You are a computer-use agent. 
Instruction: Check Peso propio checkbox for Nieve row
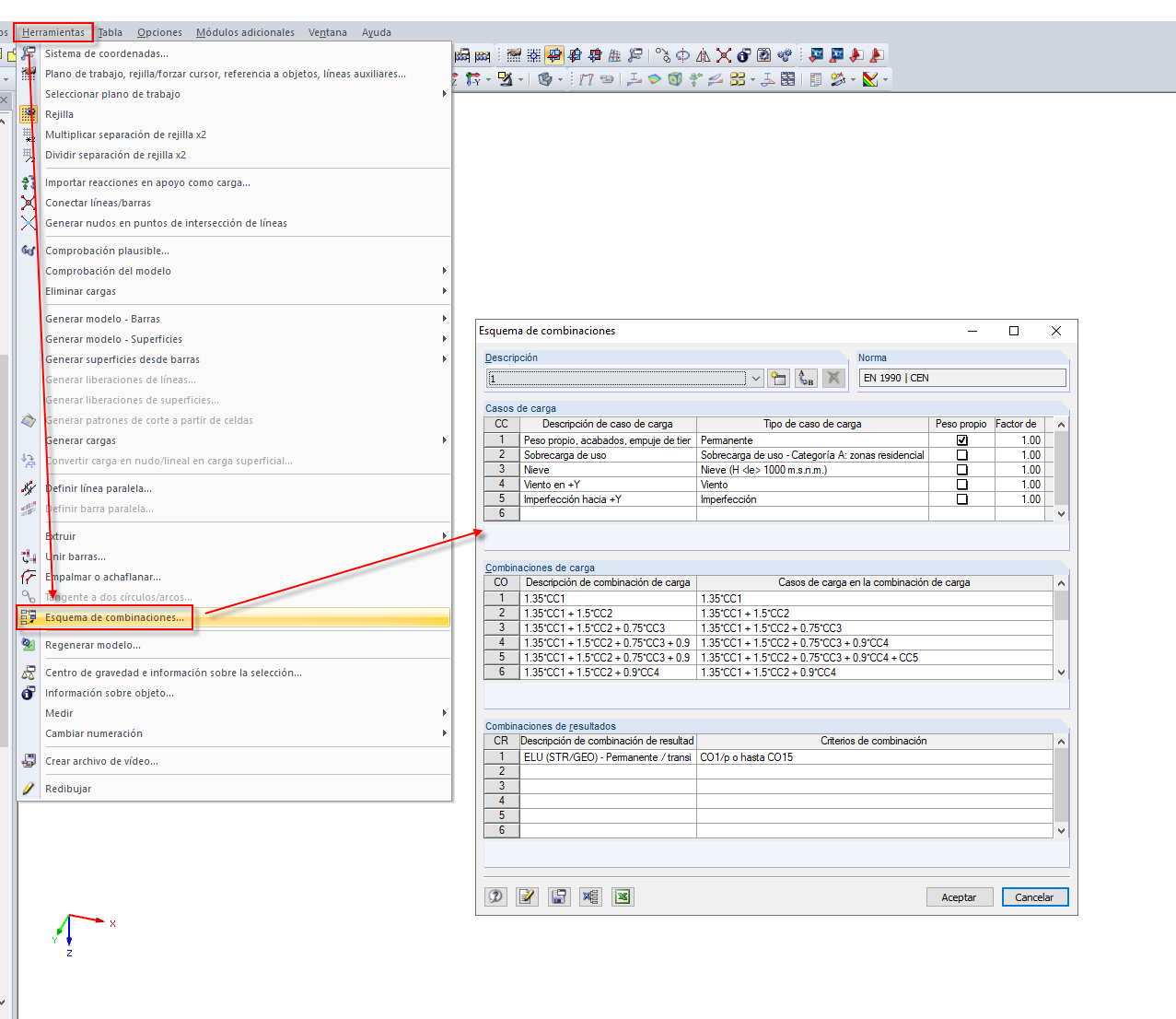961,470
